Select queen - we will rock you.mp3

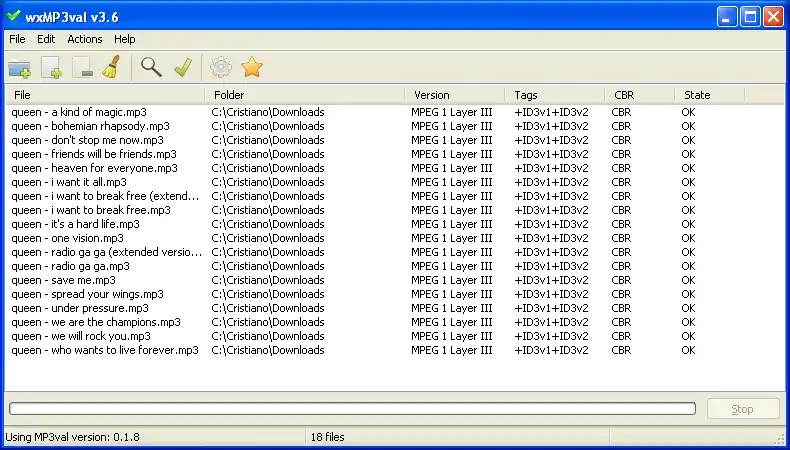[x=81, y=336]
